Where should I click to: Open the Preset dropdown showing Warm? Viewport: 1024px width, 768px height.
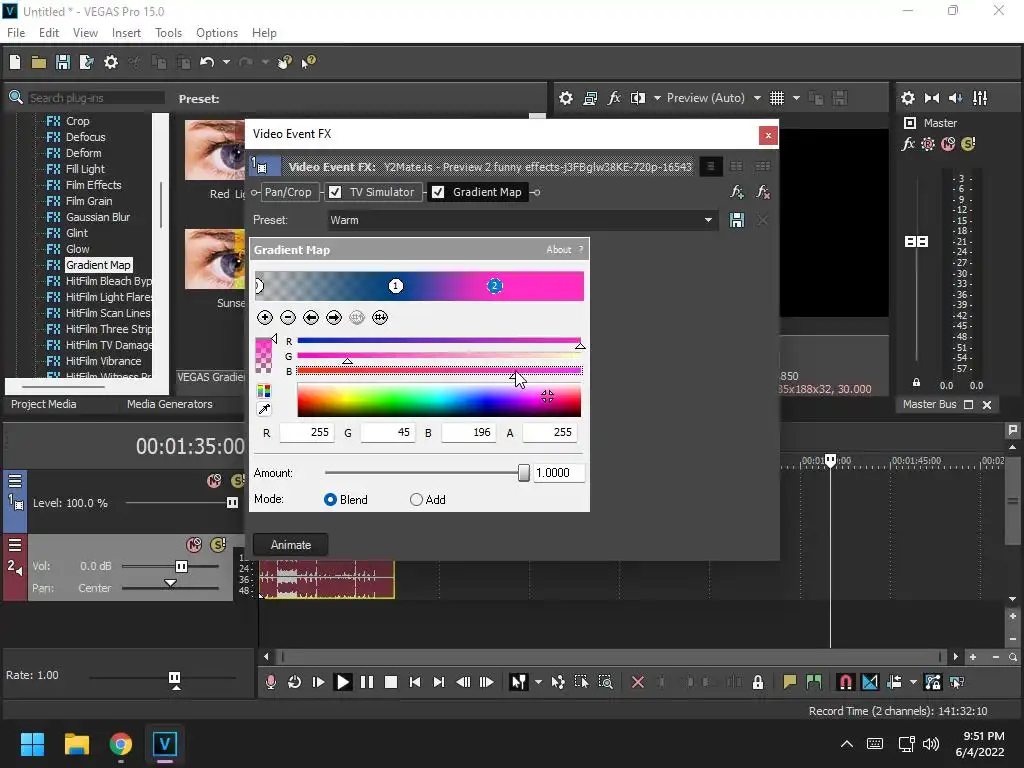(522, 220)
